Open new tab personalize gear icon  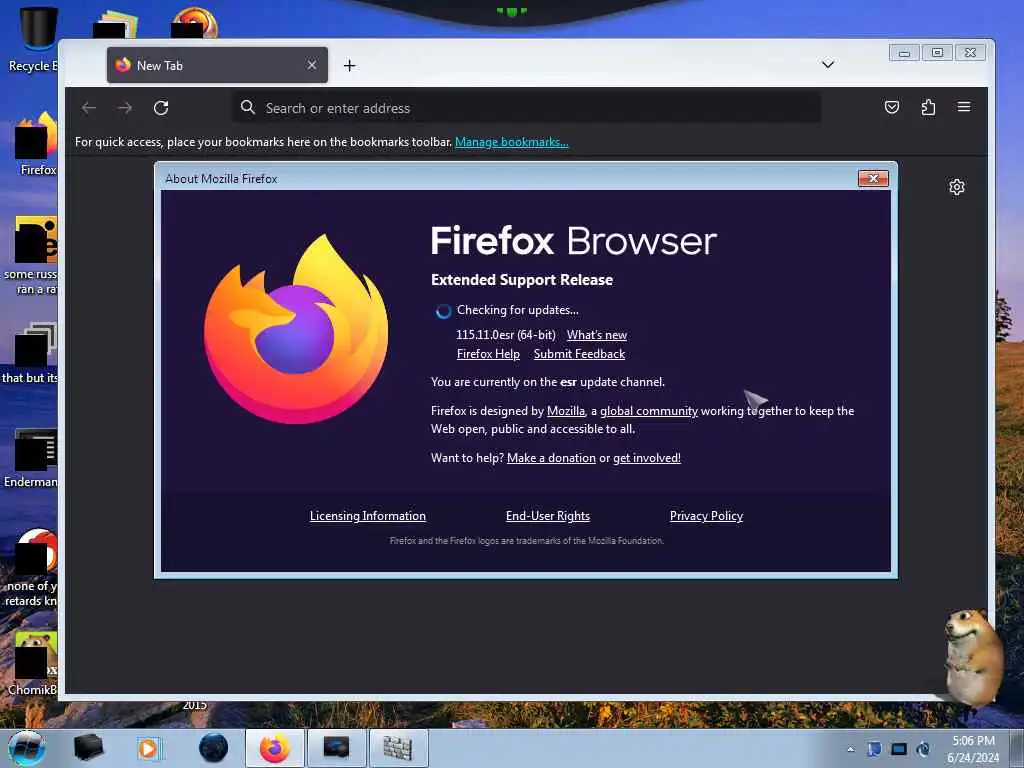click(957, 187)
